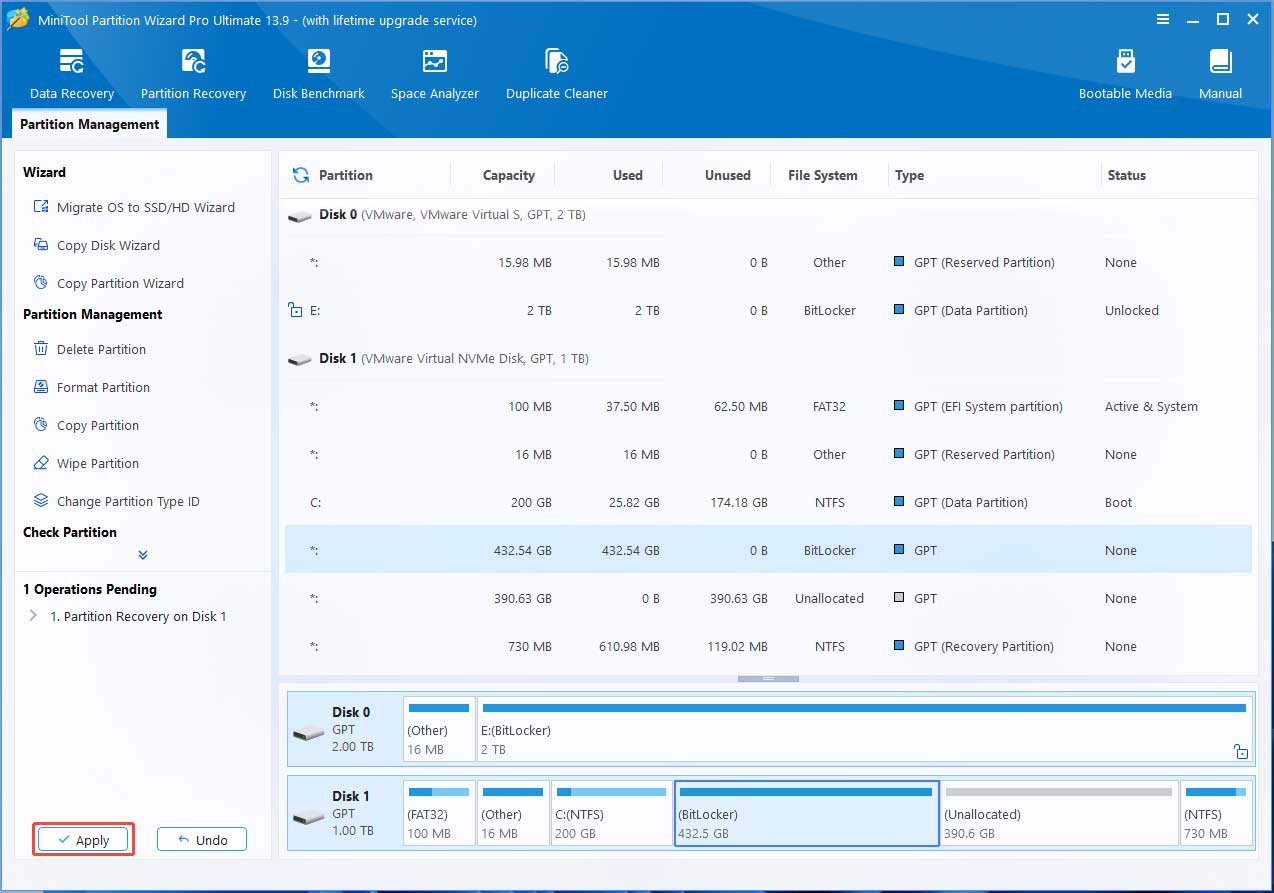Click E:(BitLocker) 2 TB block in map

point(865,731)
